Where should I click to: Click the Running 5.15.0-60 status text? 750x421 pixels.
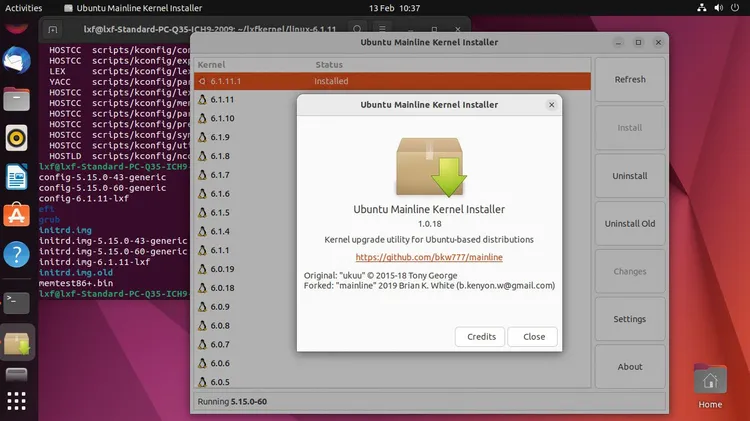point(232,402)
